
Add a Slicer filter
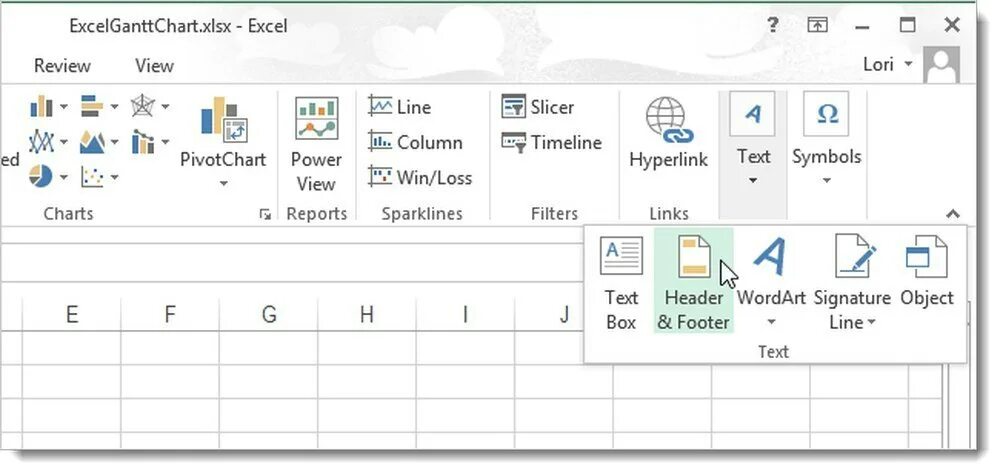tap(538, 107)
